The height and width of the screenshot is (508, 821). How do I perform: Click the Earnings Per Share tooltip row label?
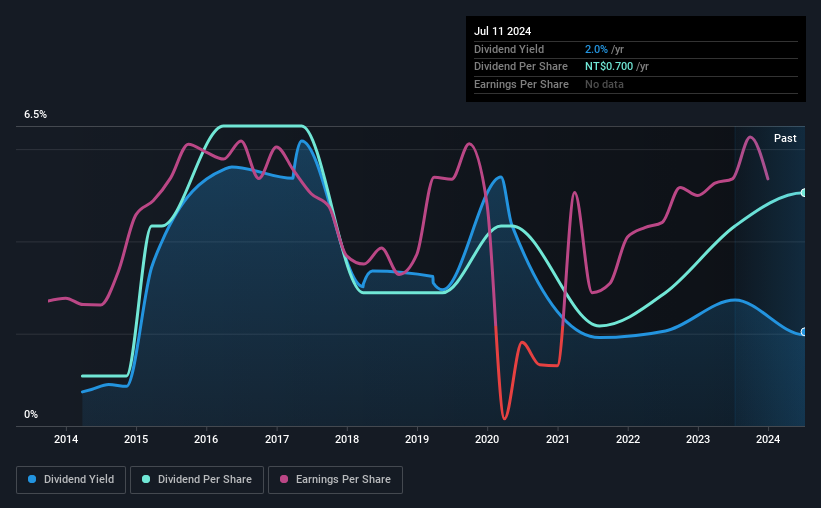tap(522, 84)
